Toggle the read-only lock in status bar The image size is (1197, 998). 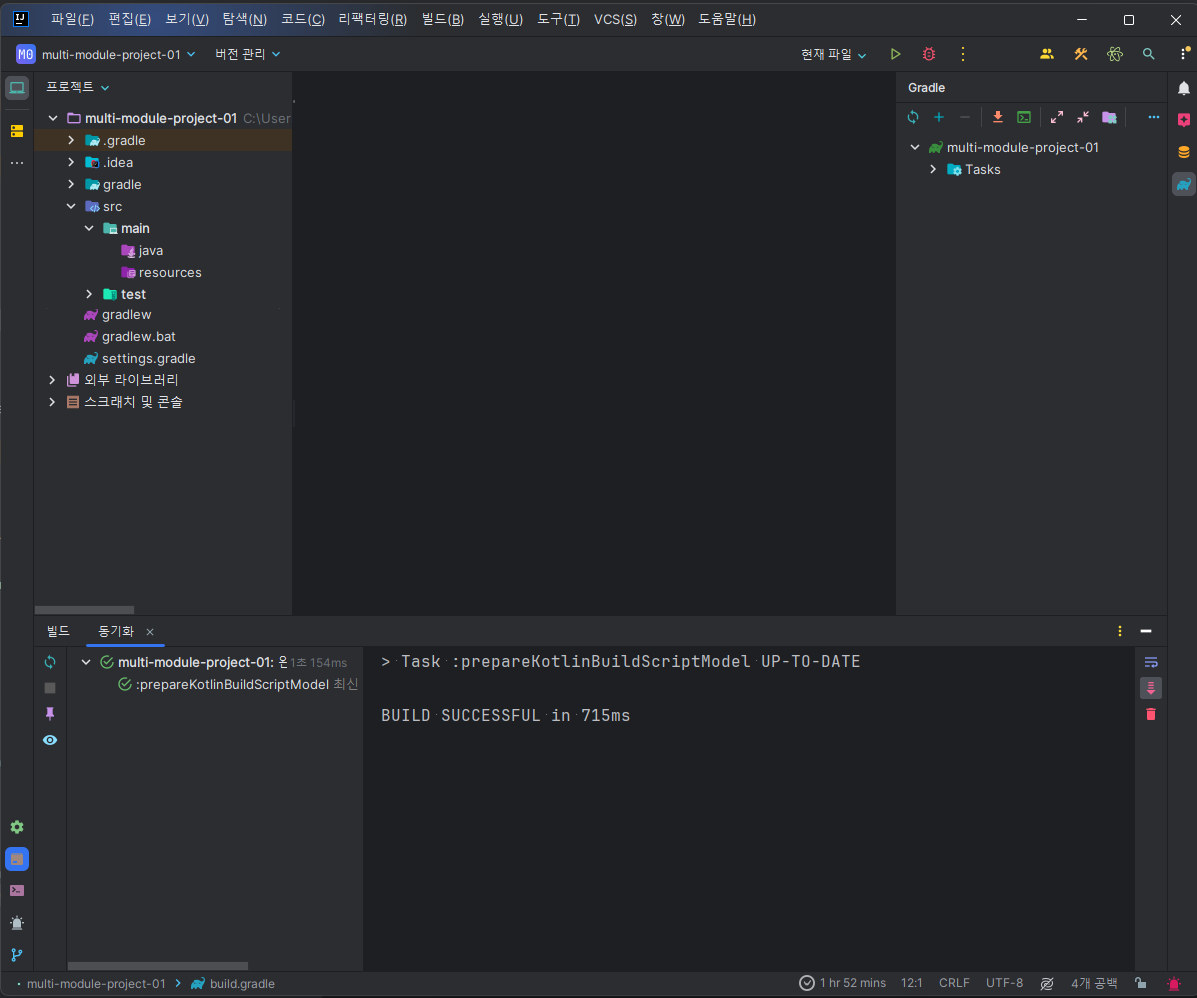click(x=1141, y=983)
